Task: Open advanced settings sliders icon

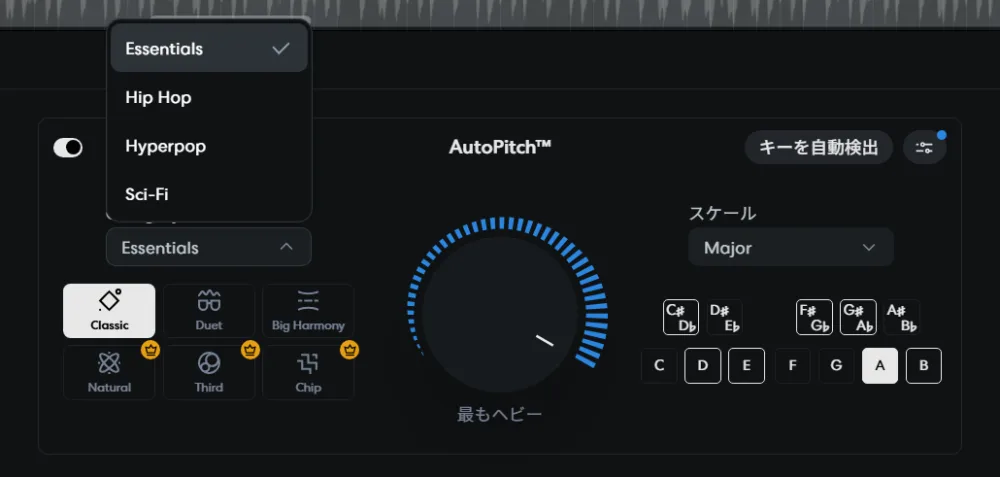Action: 924,148
